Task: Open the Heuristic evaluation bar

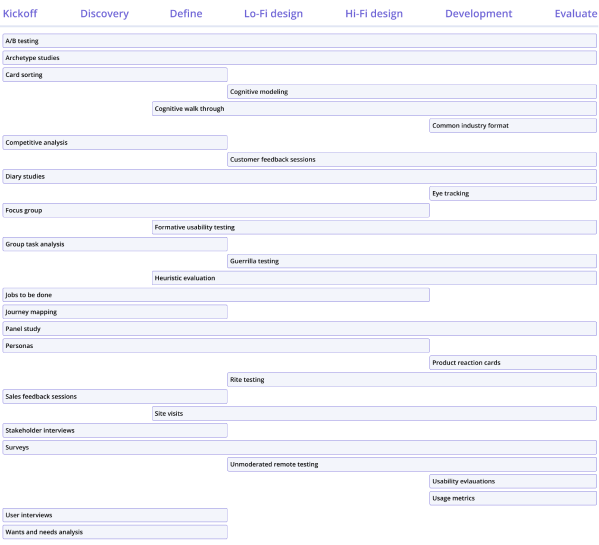Action: [x=374, y=278]
